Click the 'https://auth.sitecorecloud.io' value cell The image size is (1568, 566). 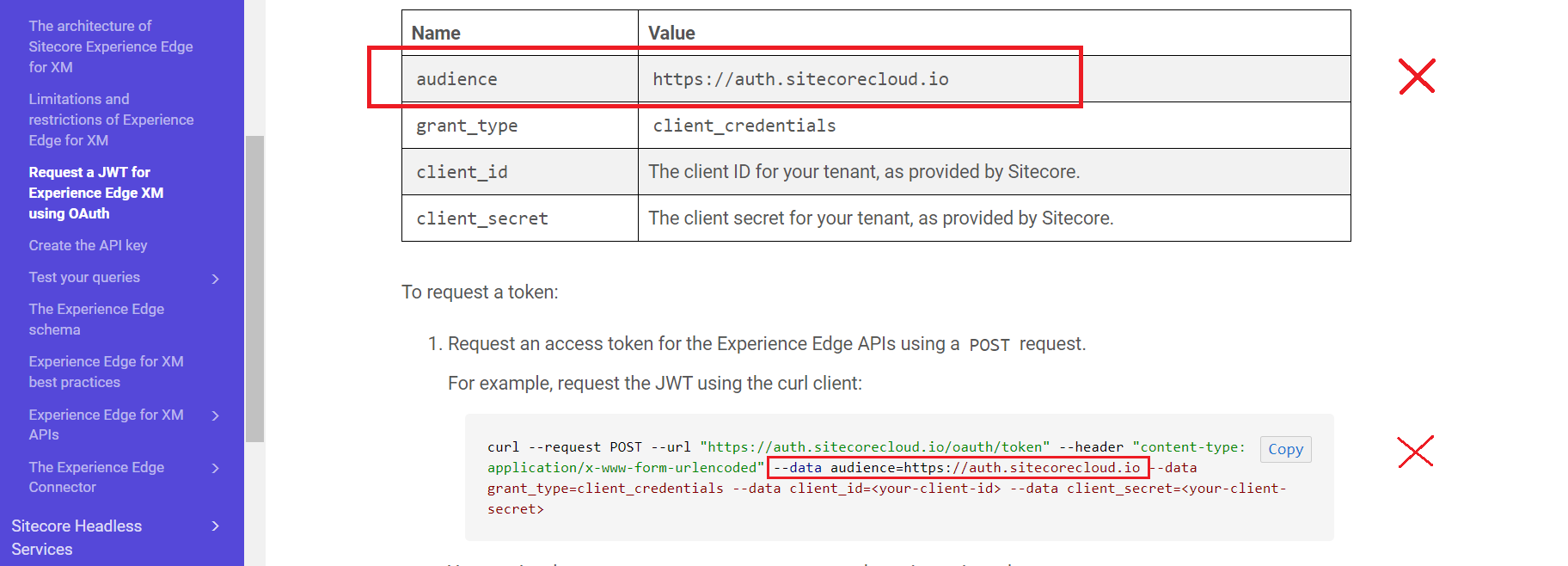pos(994,79)
